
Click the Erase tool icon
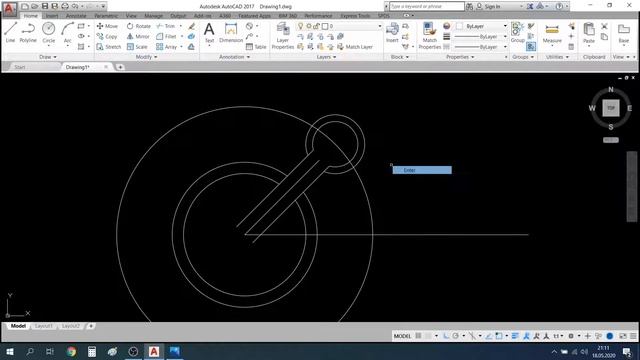coord(191,26)
